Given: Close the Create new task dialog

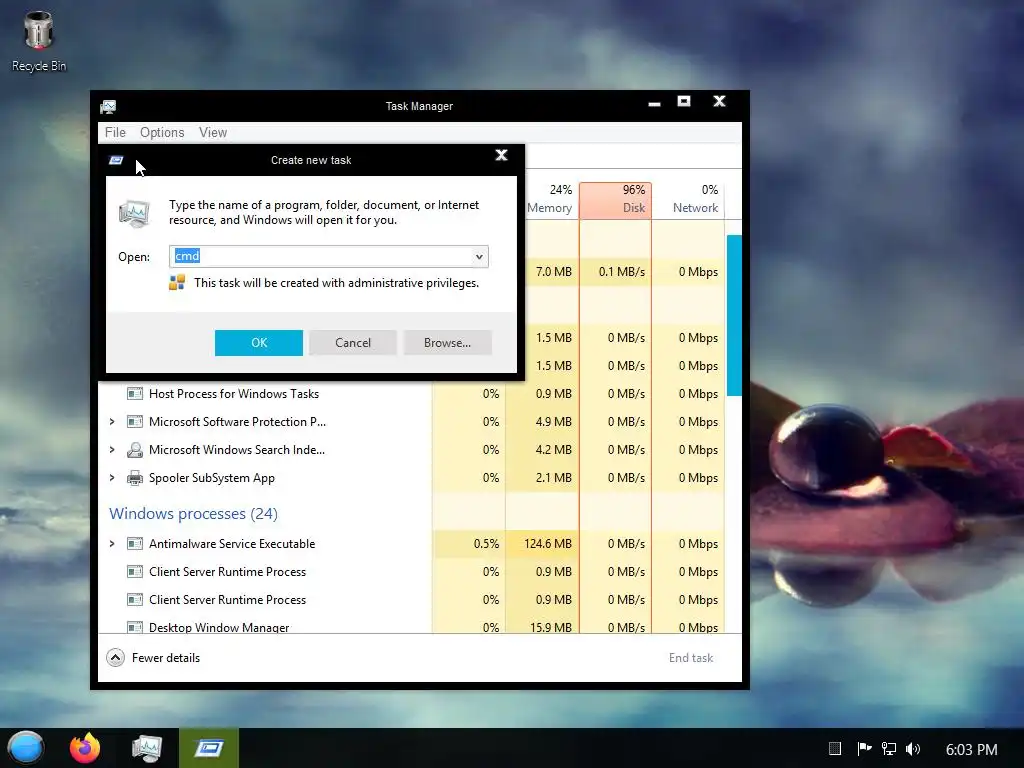Looking at the screenshot, I should (x=502, y=155).
